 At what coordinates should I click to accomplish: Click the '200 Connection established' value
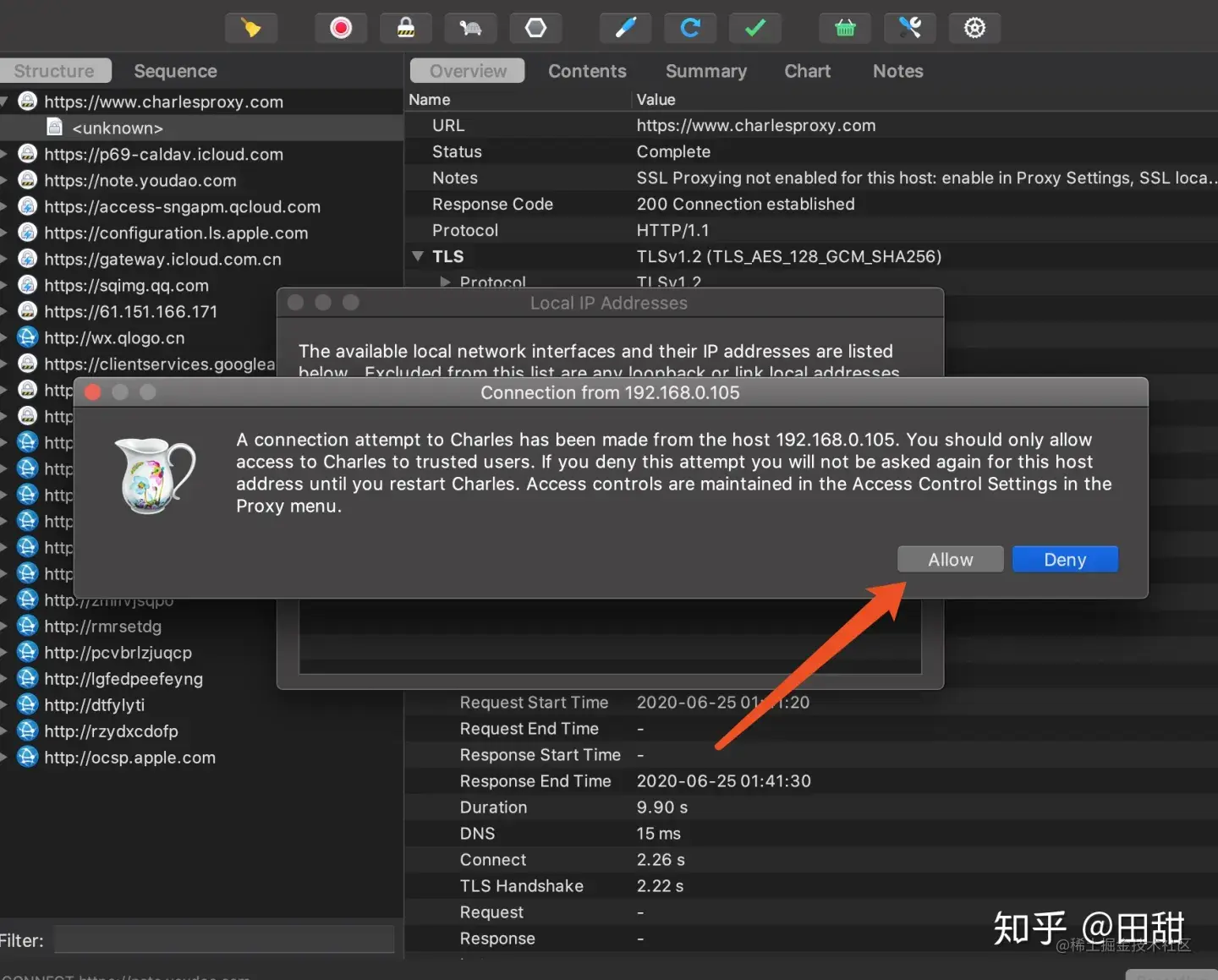[745, 205]
